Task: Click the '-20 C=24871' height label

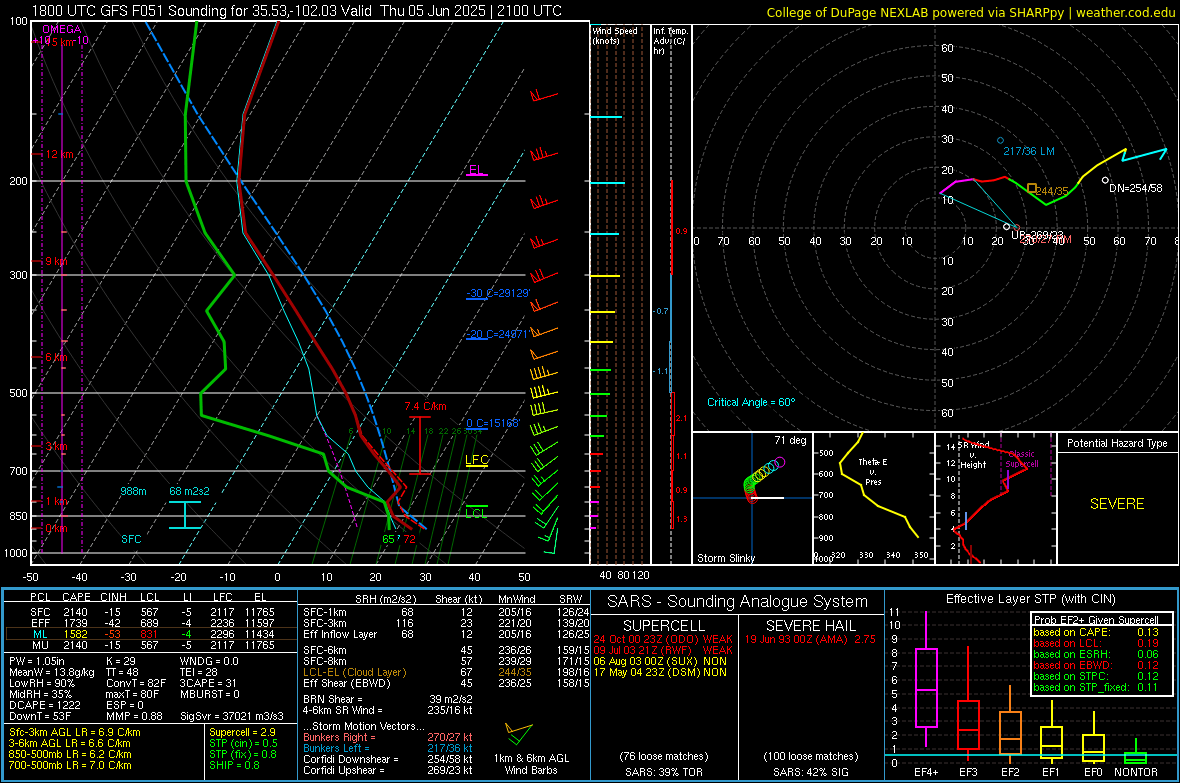Action: point(497,334)
